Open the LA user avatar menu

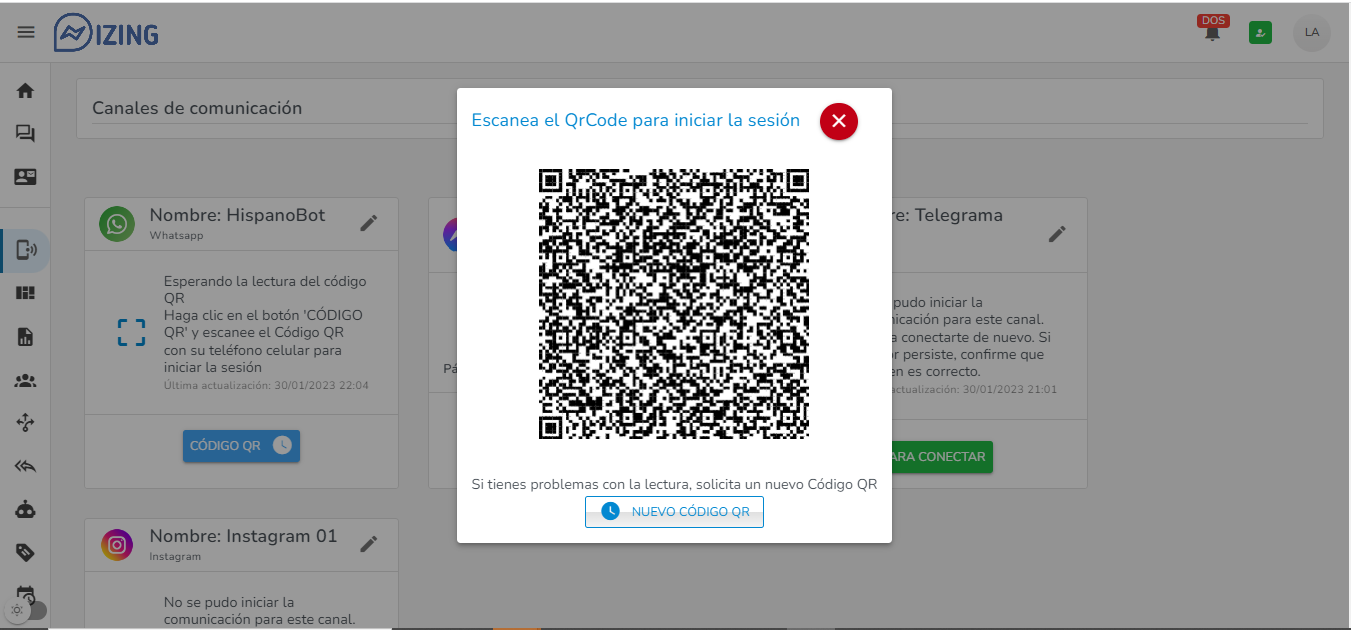point(1311,32)
